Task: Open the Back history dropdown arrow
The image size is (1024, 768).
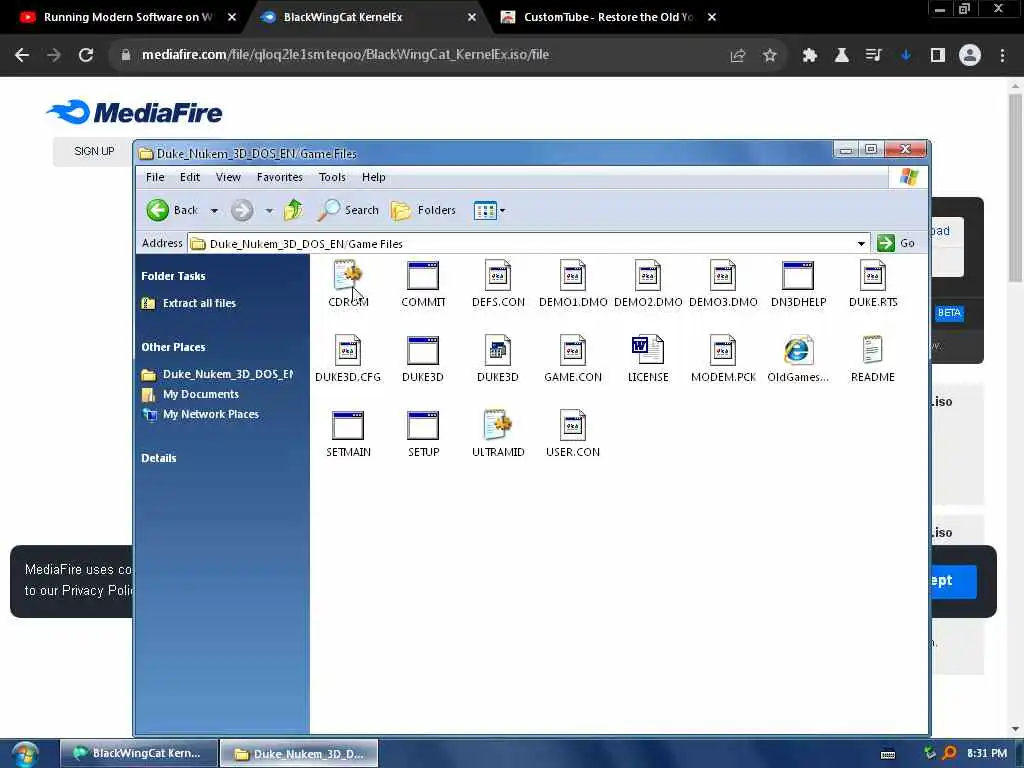Action: [x=214, y=211]
